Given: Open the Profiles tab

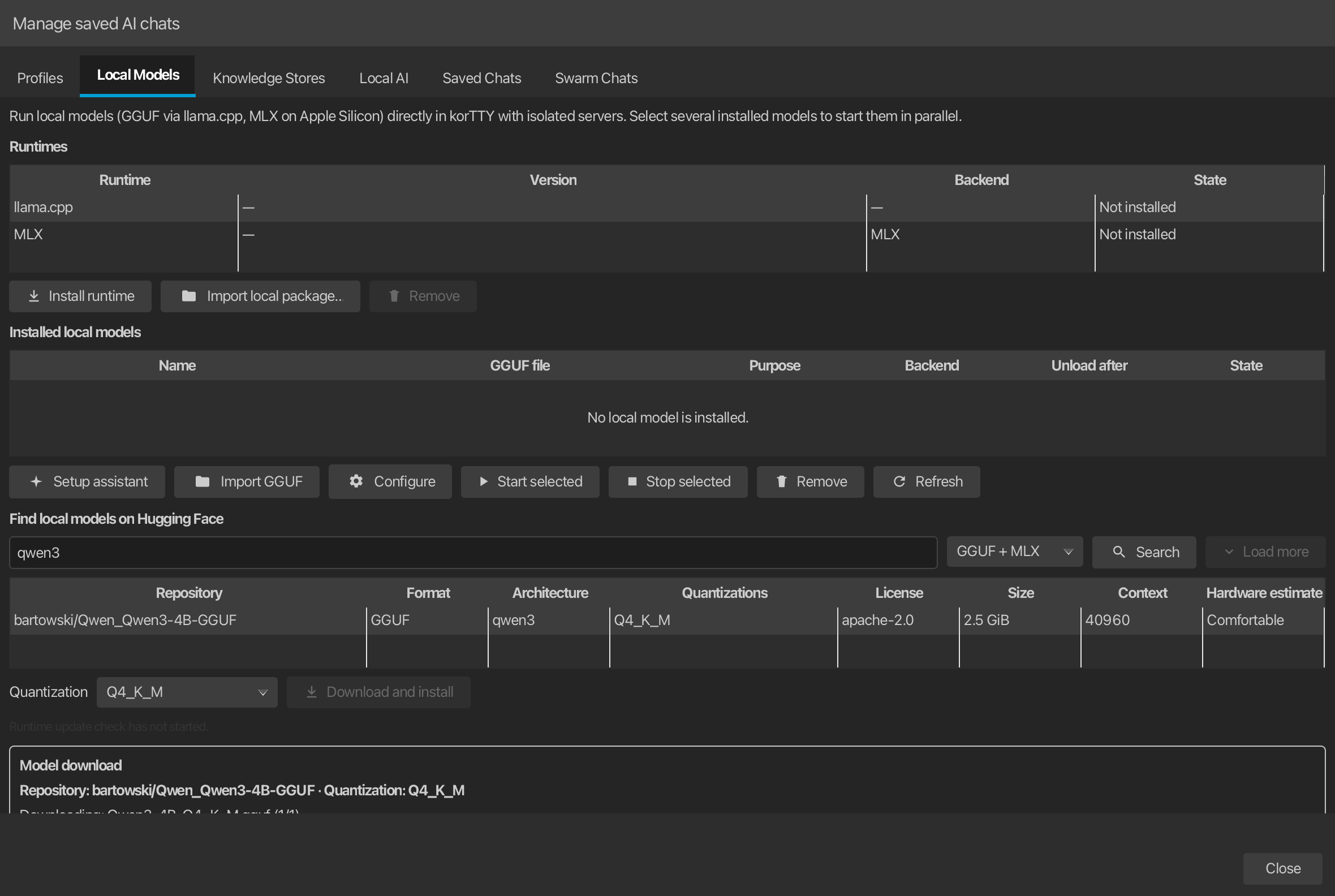Looking at the screenshot, I should (x=40, y=77).
